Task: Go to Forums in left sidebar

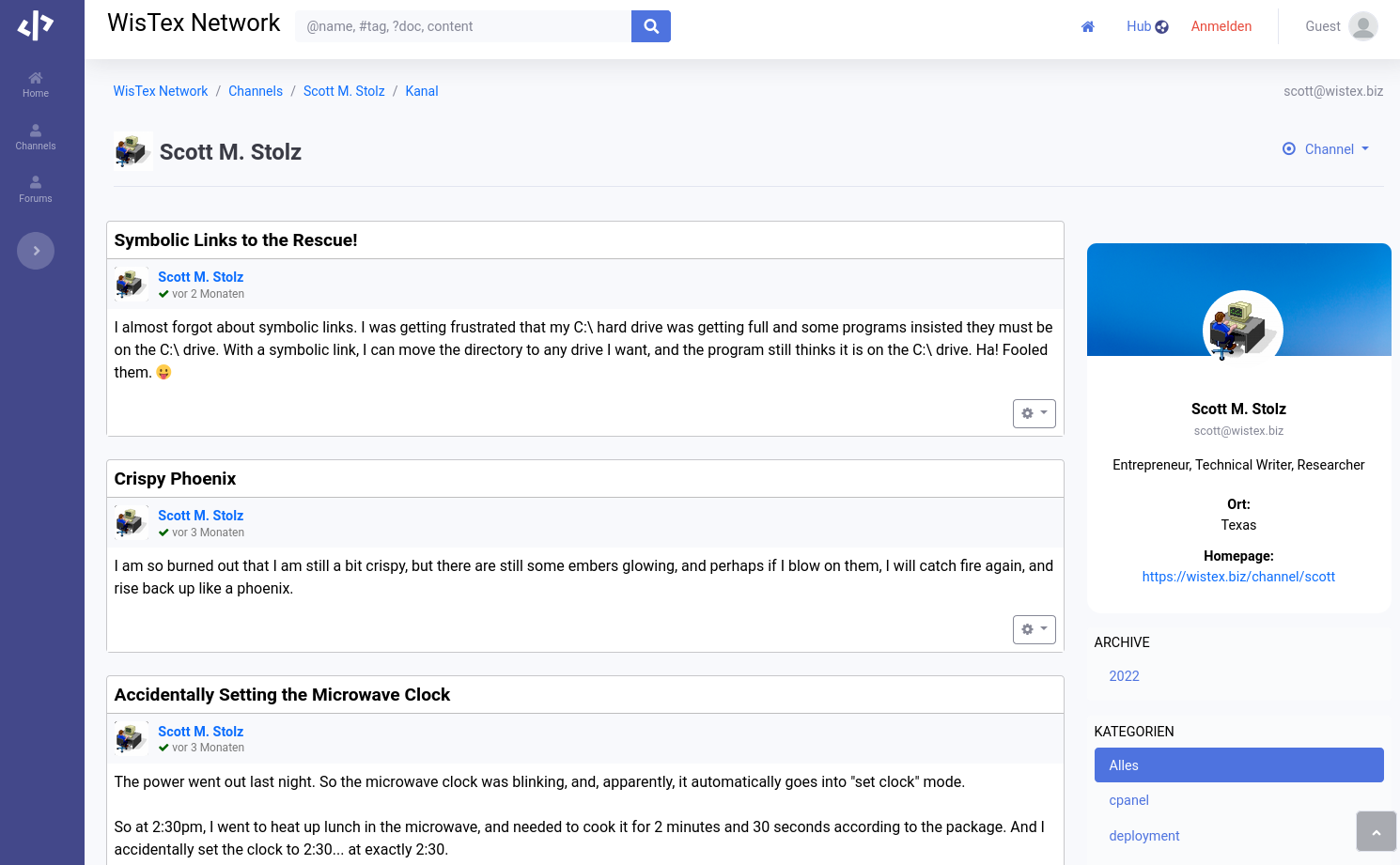Action: pyautogui.click(x=36, y=190)
